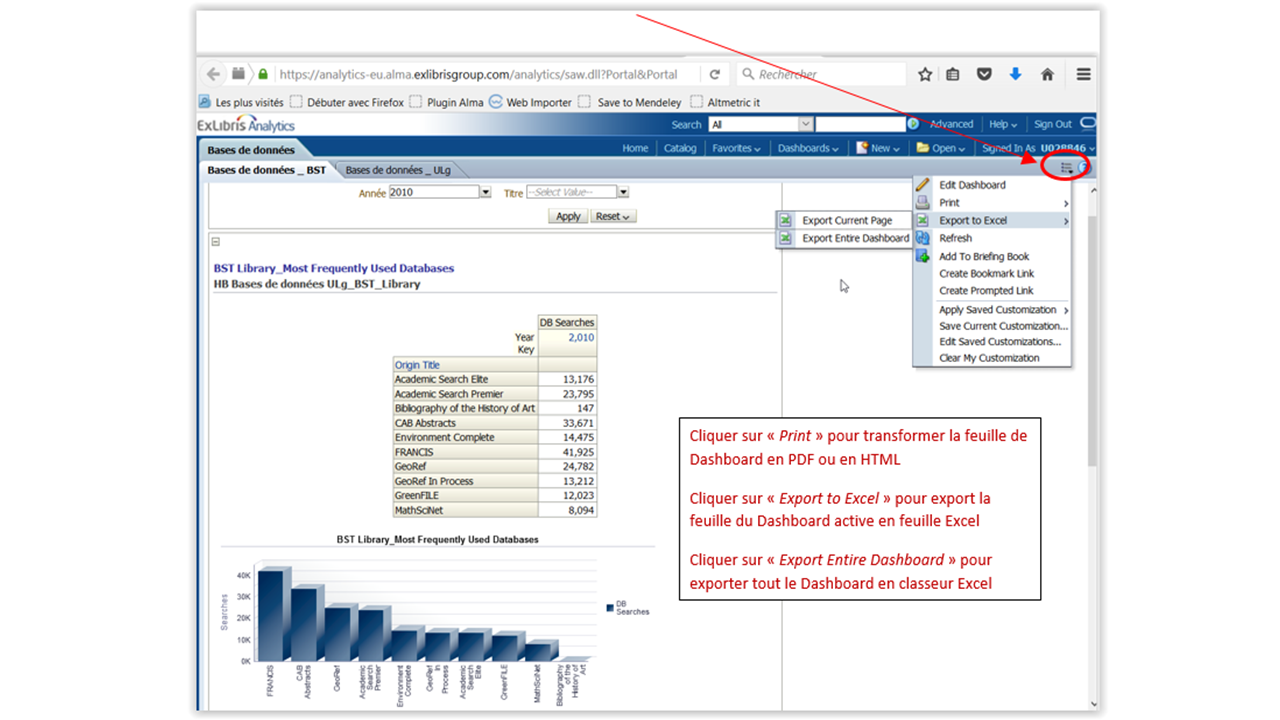Open the New dropdown menu
Viewport: 1280px width, 720px height.
click(x=878, y=148)
